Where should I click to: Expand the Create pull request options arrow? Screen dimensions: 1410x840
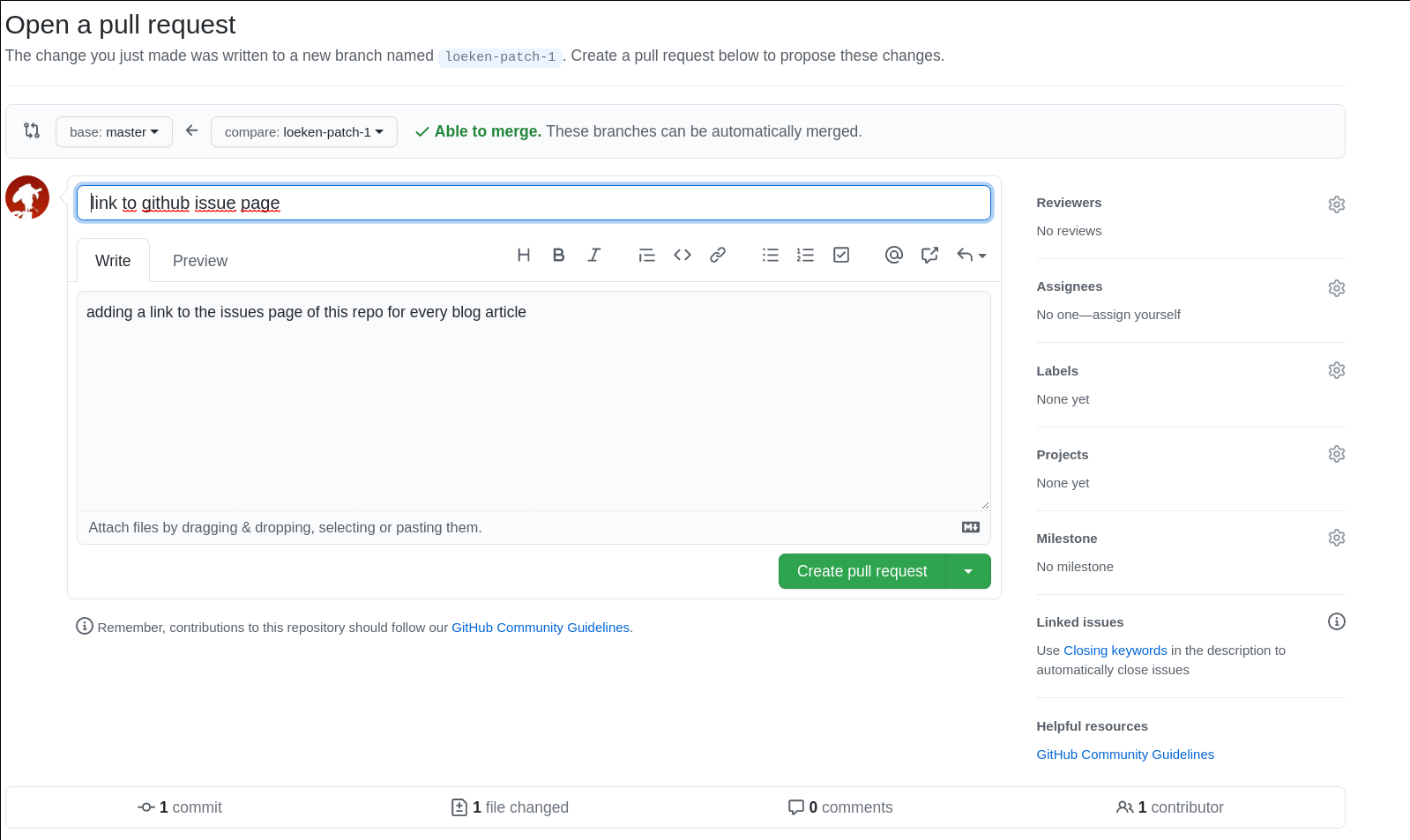968,571
